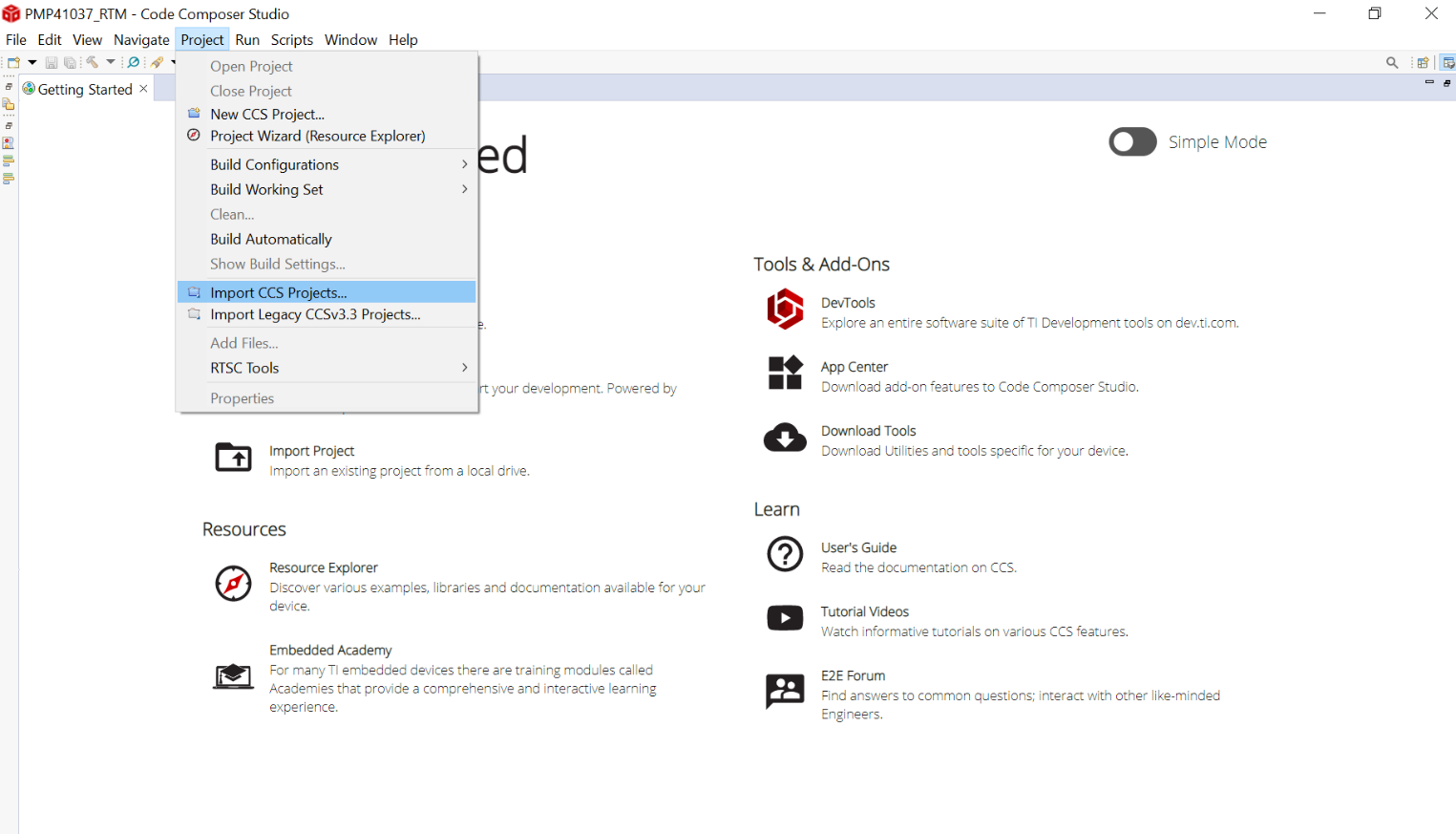Viewport: 1456px width, 834px height.
Task: Click the Download Tools link
Action: tap(869, 431)
